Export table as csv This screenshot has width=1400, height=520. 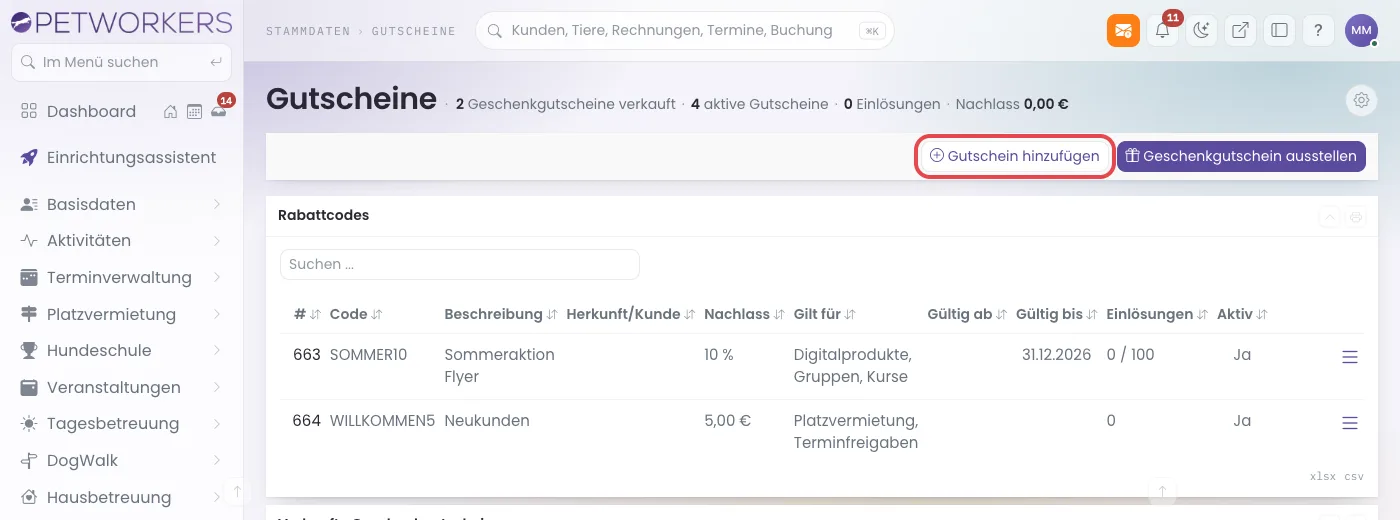(1354, 477)
